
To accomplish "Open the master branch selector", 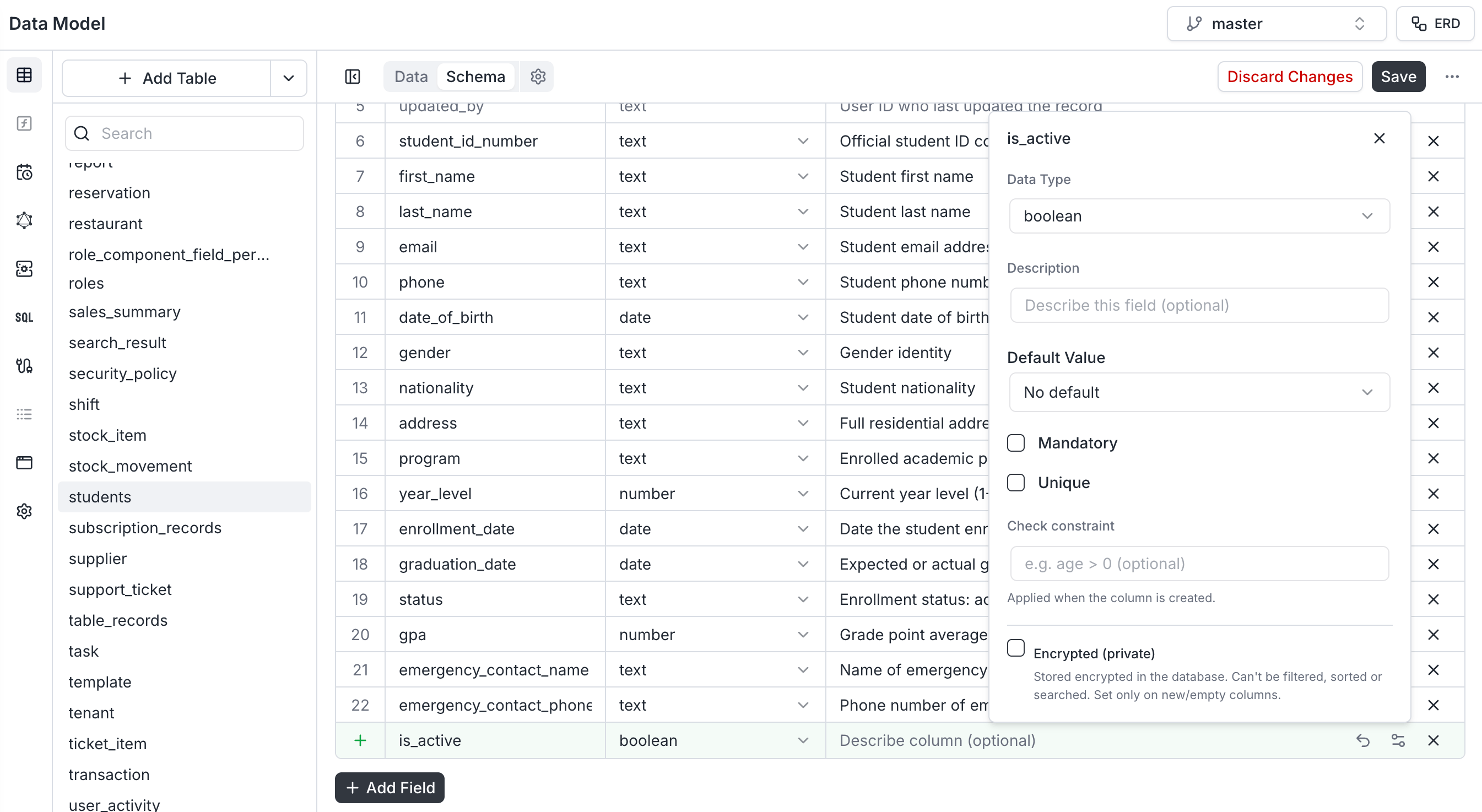I will click(x=1276, y=24).
